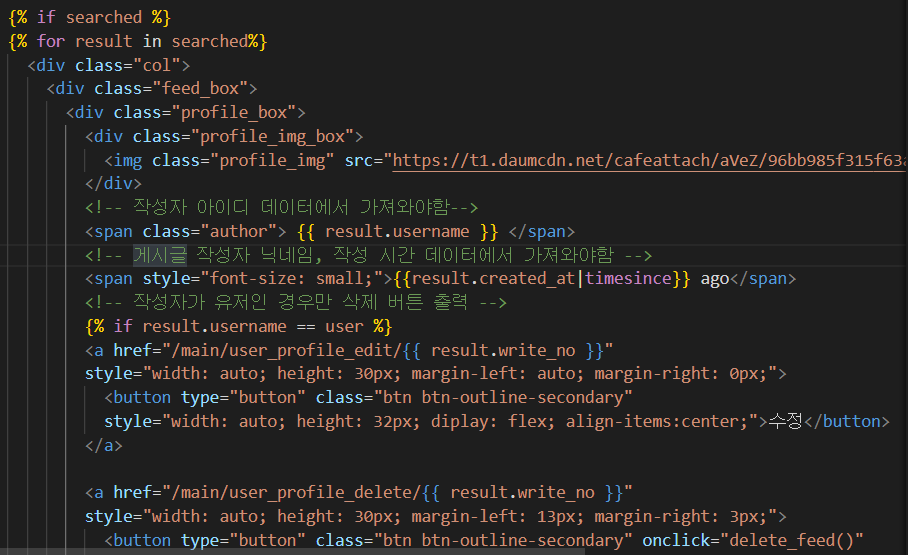Click the 'timesince' filter name

tap(628, 279)
